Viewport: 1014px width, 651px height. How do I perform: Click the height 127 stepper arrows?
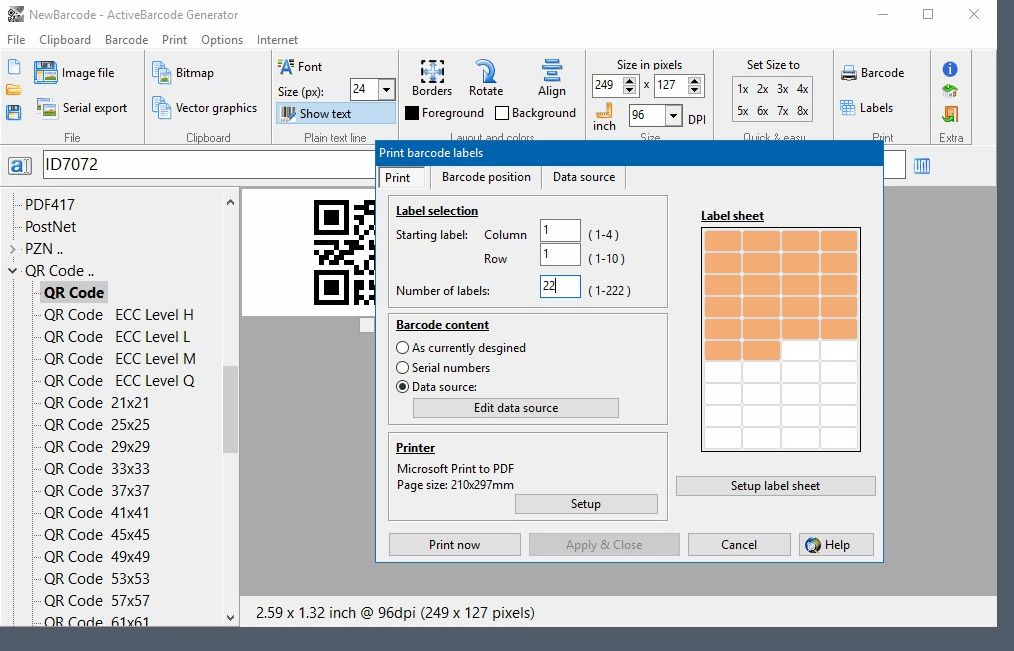(695, 85)
